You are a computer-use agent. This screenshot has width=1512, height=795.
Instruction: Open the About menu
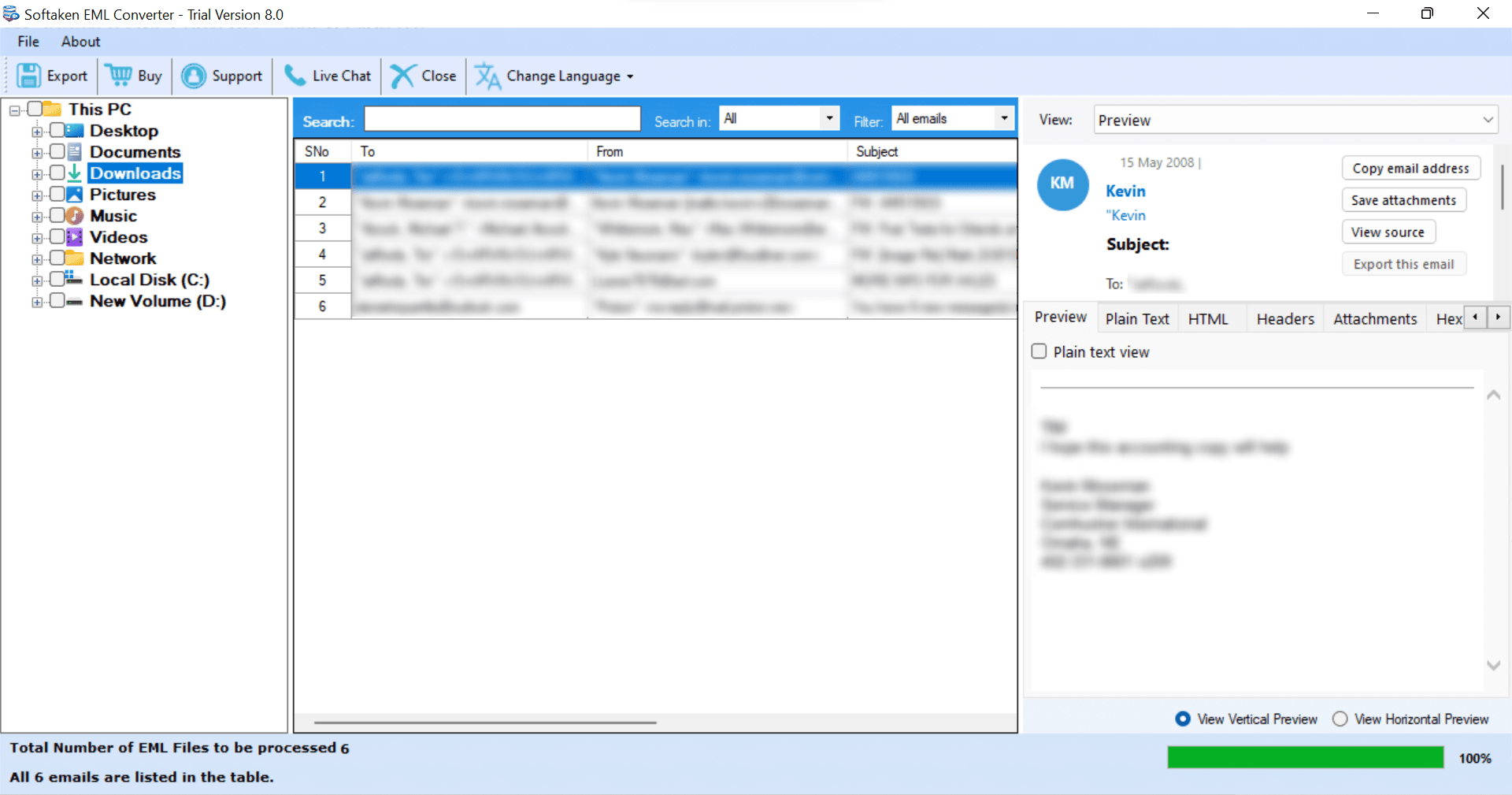coord(81,42)
